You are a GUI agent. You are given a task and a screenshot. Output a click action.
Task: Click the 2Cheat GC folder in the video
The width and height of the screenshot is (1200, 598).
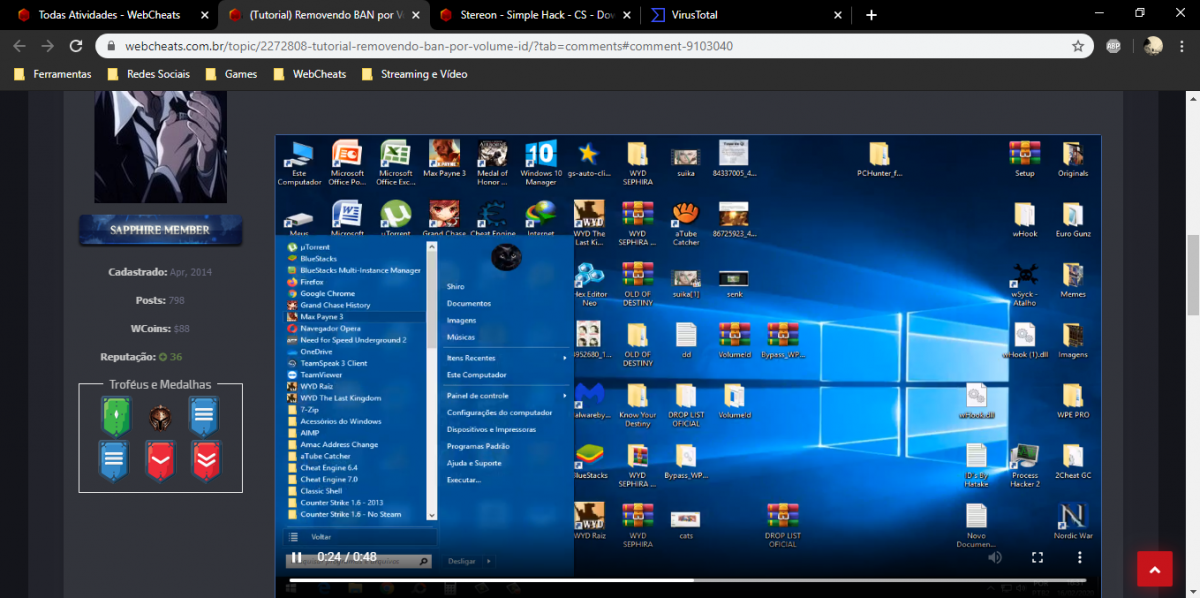coord(1073,462)
